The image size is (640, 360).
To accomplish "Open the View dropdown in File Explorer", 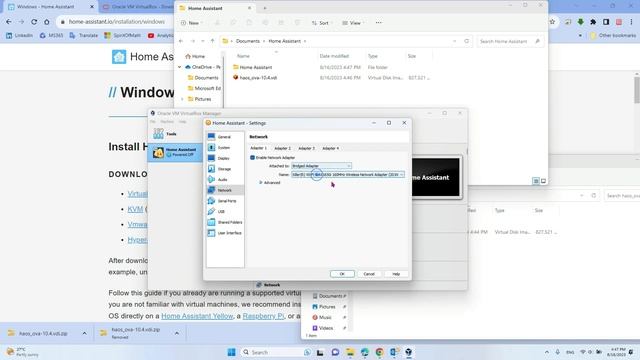I will click(x=353, y=23).
